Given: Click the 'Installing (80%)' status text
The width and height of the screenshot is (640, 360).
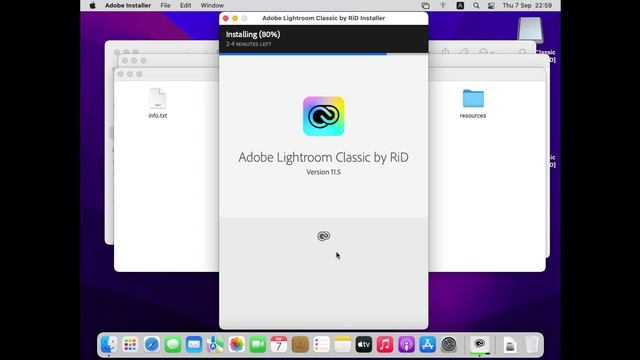Looking at the screenshot, I should (x=253, y=34).
